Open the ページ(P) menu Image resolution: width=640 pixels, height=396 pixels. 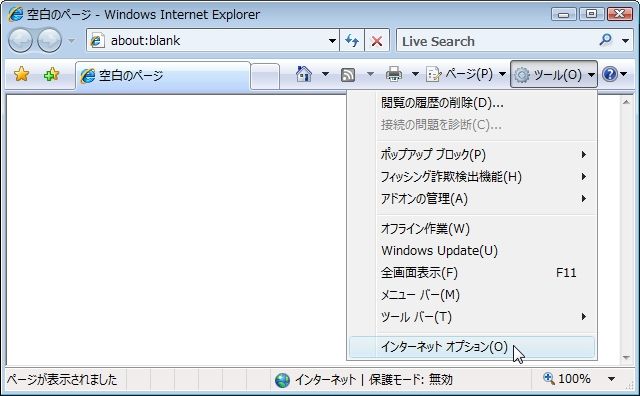coord(466,74)
